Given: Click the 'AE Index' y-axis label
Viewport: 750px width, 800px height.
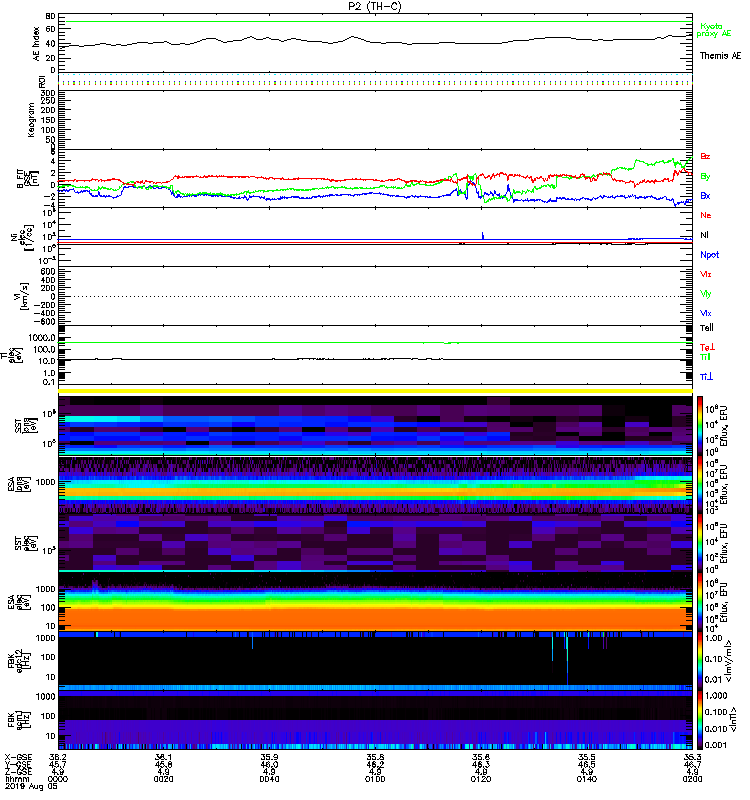Looking at the screenshot, I should pos(36,44).
